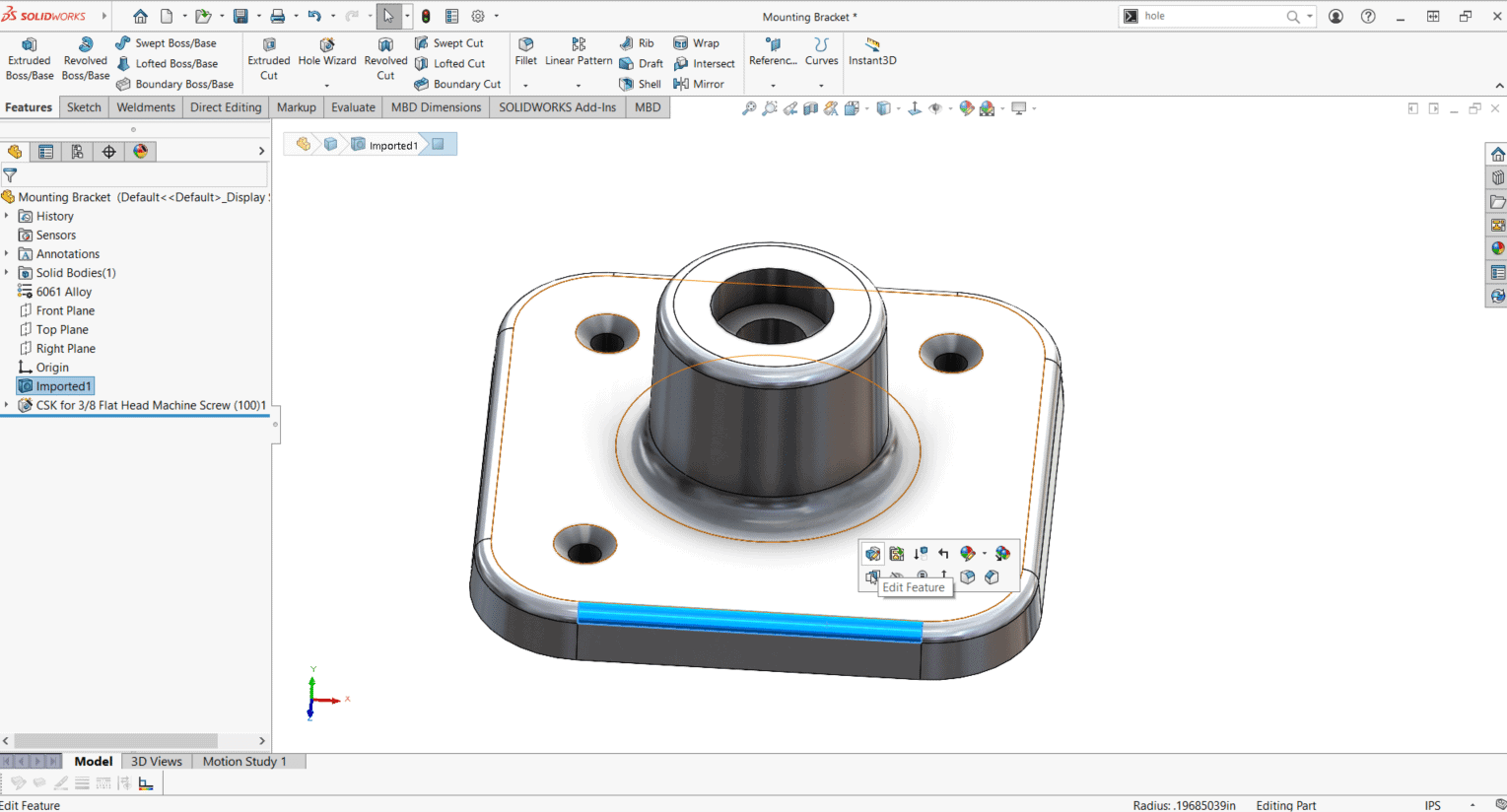Switch to Motion Study 1 tab
1507x812 pixels.
point(244,761)
